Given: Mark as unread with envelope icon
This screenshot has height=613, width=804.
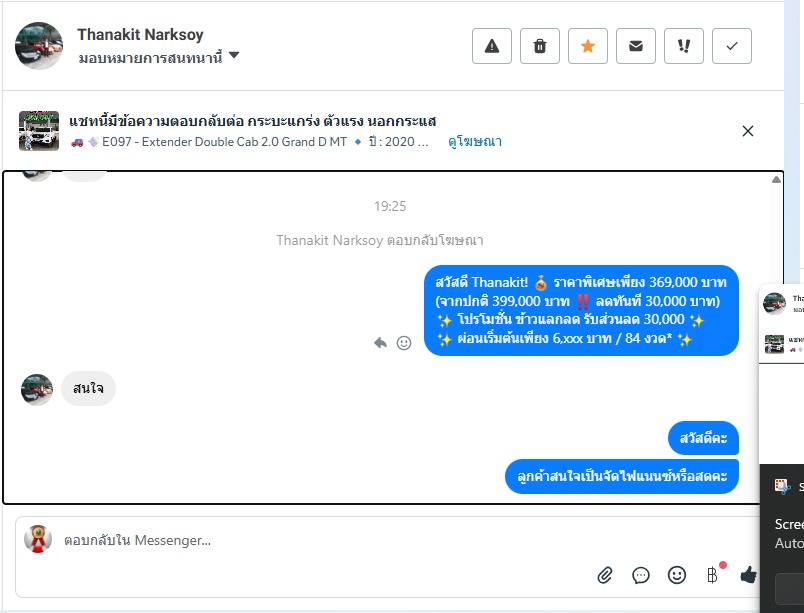Looking at the screenshot, I should [x=636, y=46].
